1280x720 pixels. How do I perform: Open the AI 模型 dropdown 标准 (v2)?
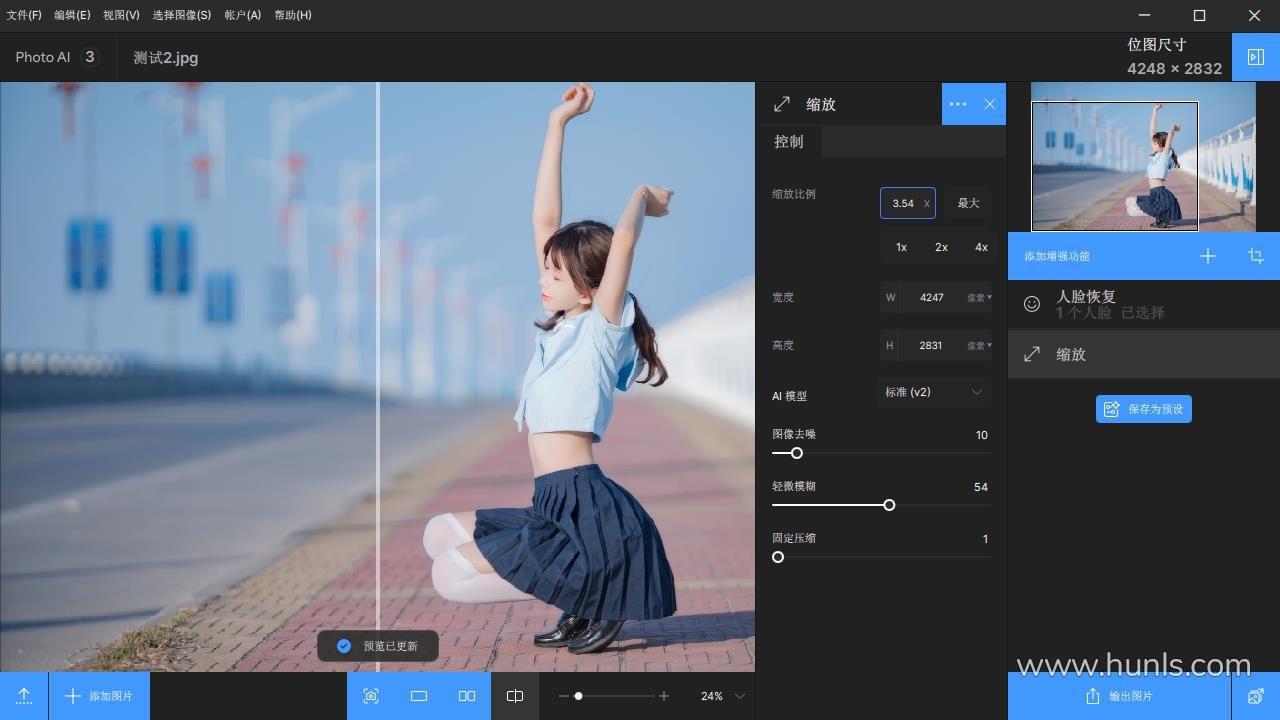coord(933,392)
